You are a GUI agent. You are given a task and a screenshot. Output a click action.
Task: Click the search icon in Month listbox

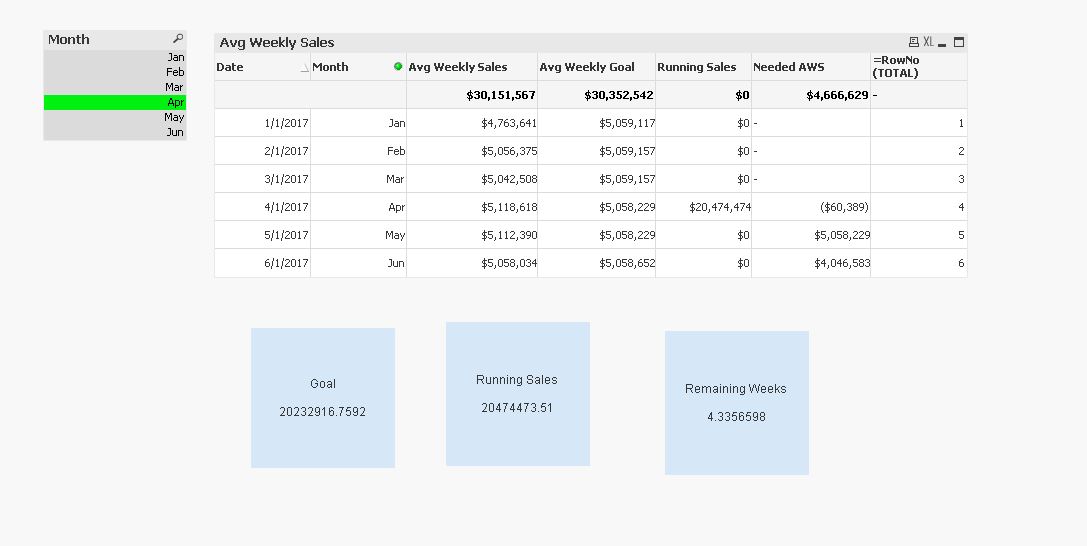coord(178,39)
